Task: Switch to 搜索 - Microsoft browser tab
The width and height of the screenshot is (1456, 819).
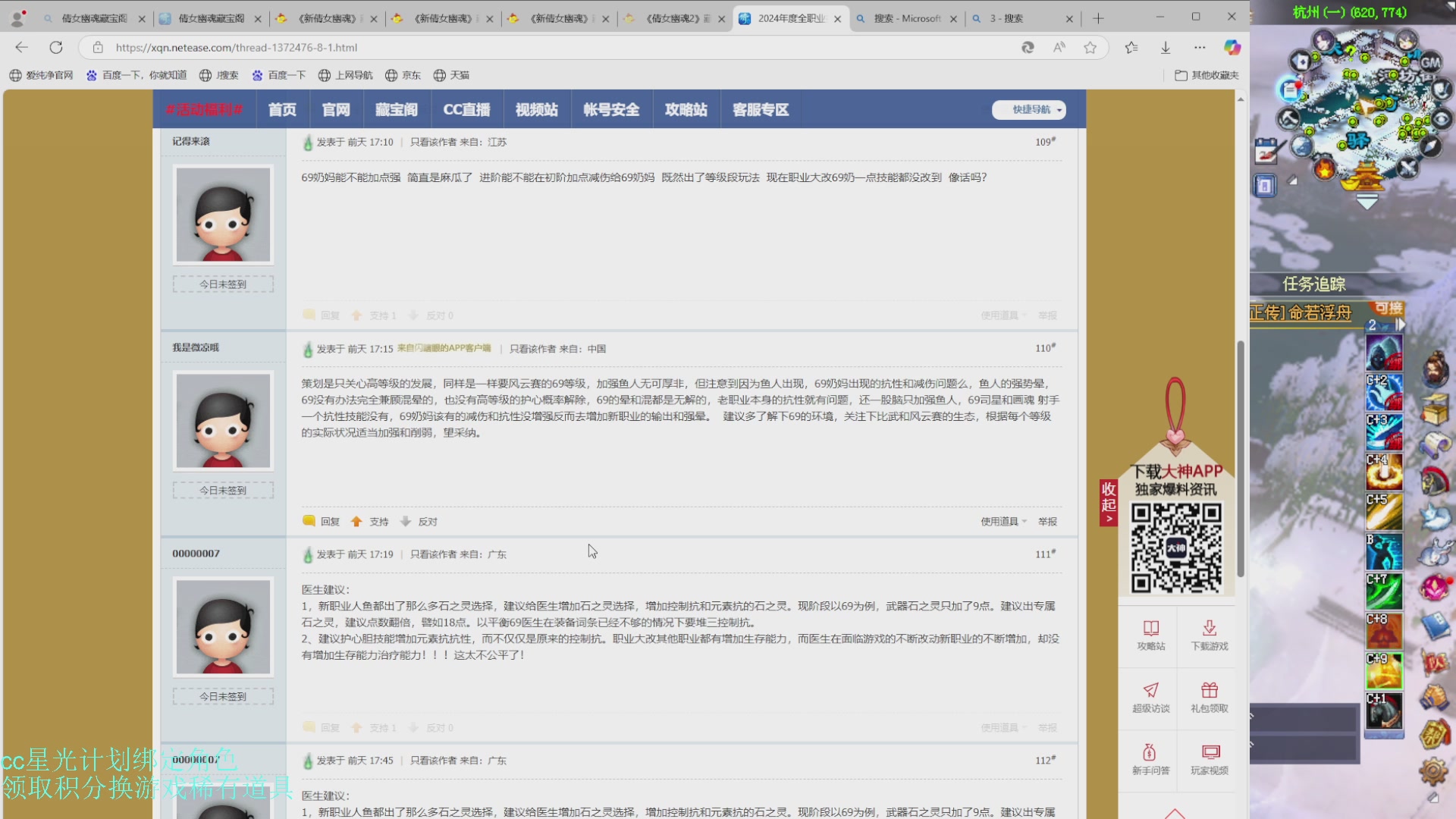Action: [907, 18]
